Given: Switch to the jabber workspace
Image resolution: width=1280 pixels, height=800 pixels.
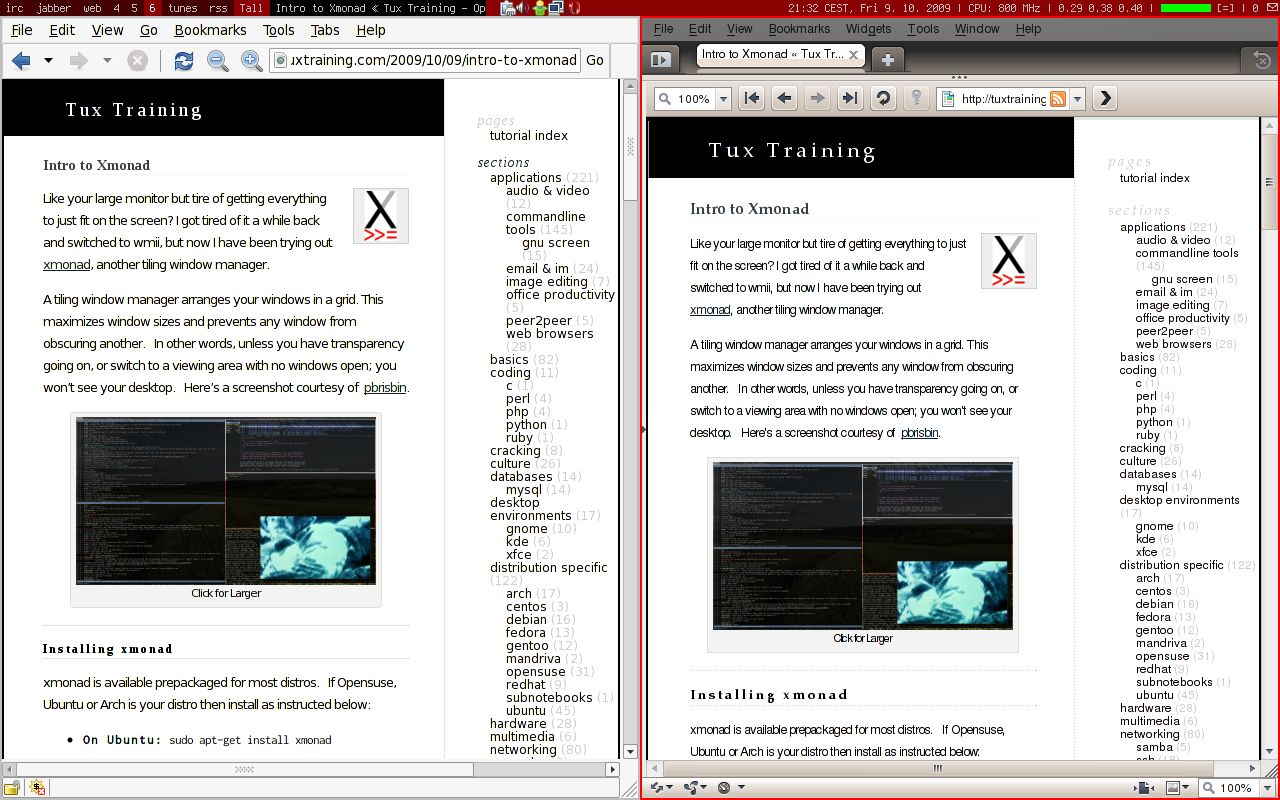Looking at the screenshot, I should tap(54, 8).
